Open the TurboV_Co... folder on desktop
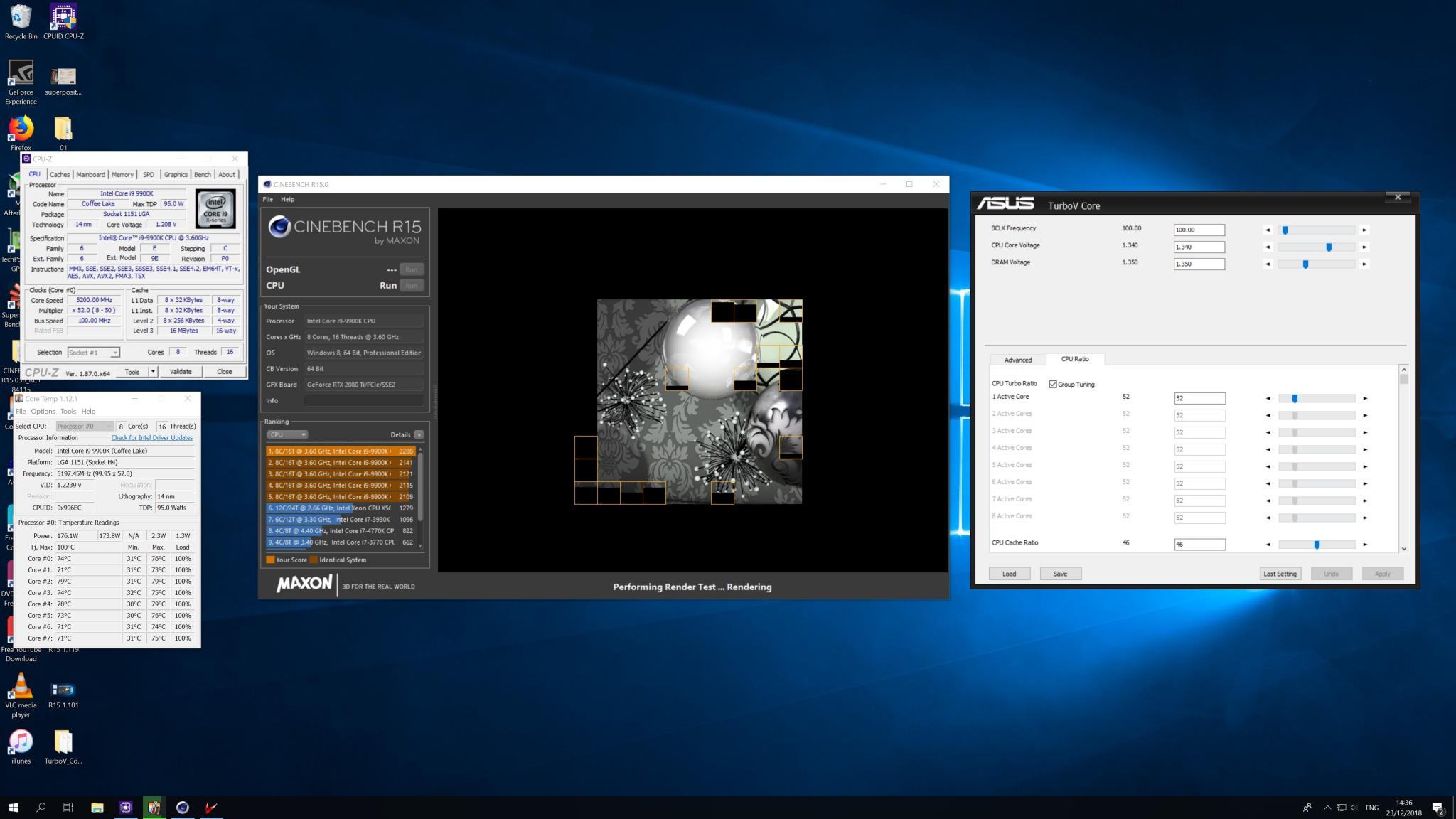1456x819 pixels. 63,746
